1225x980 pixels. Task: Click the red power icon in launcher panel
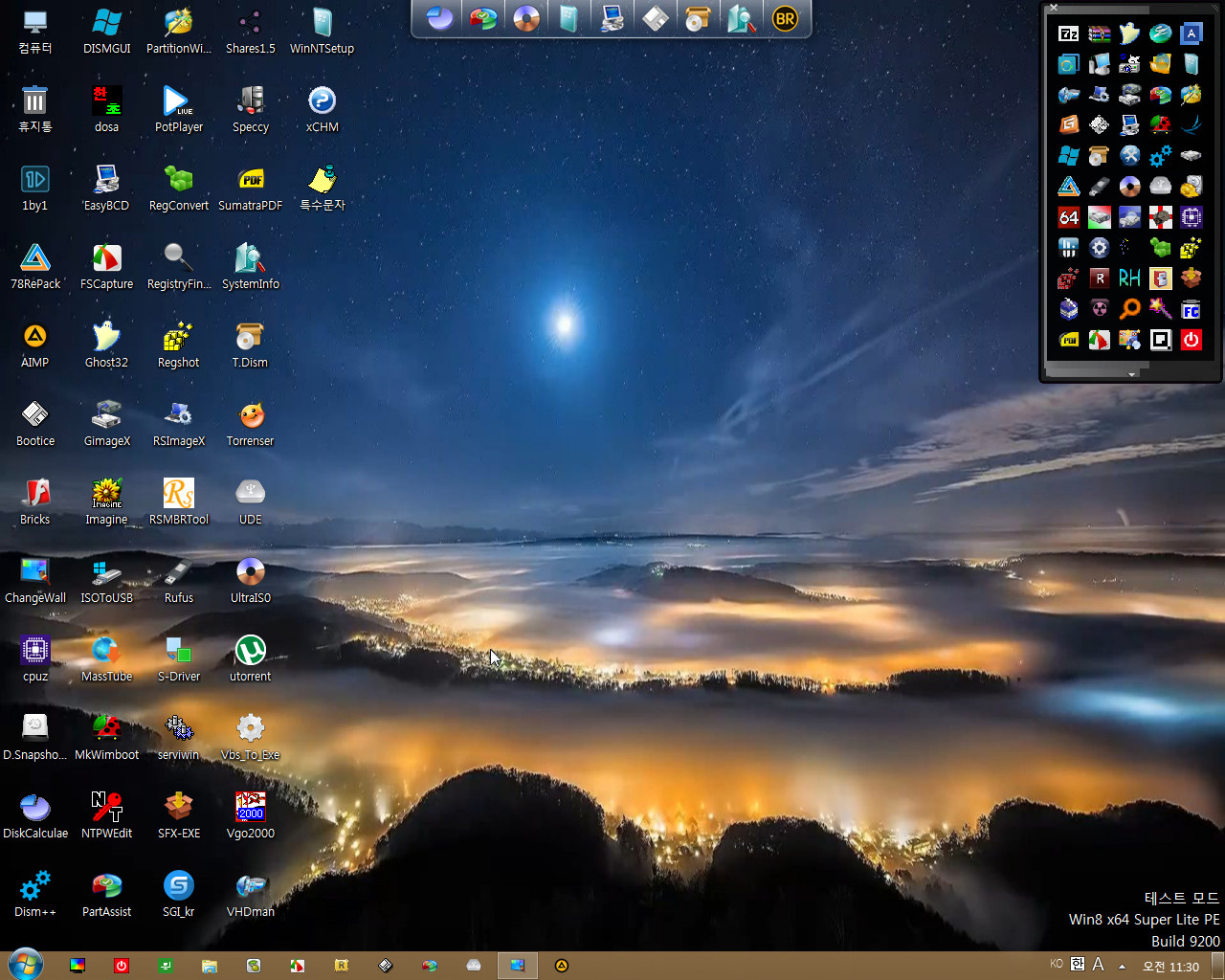tap(1192, 340)
